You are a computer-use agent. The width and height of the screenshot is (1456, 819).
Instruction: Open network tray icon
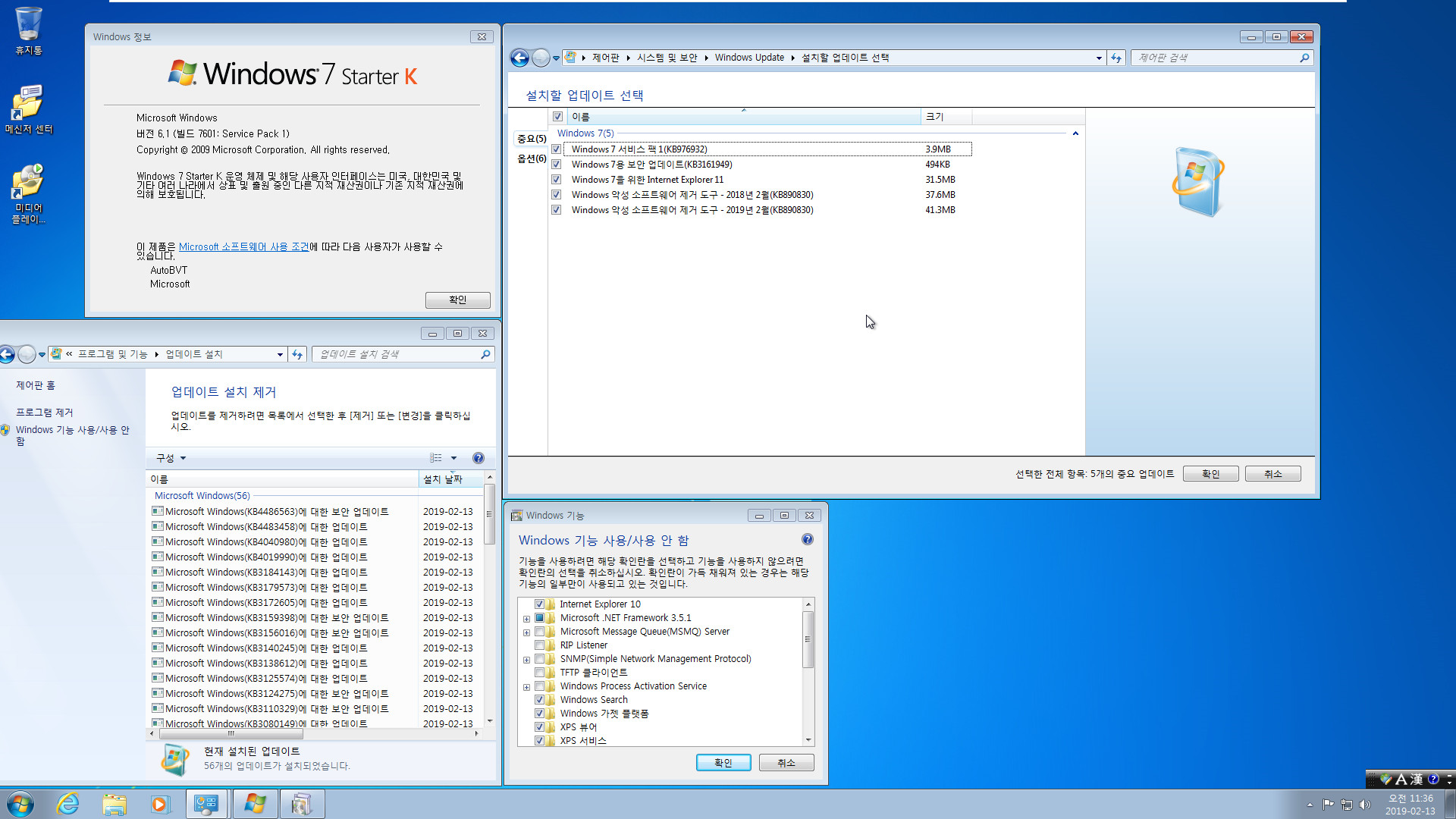pos(1347,805)
